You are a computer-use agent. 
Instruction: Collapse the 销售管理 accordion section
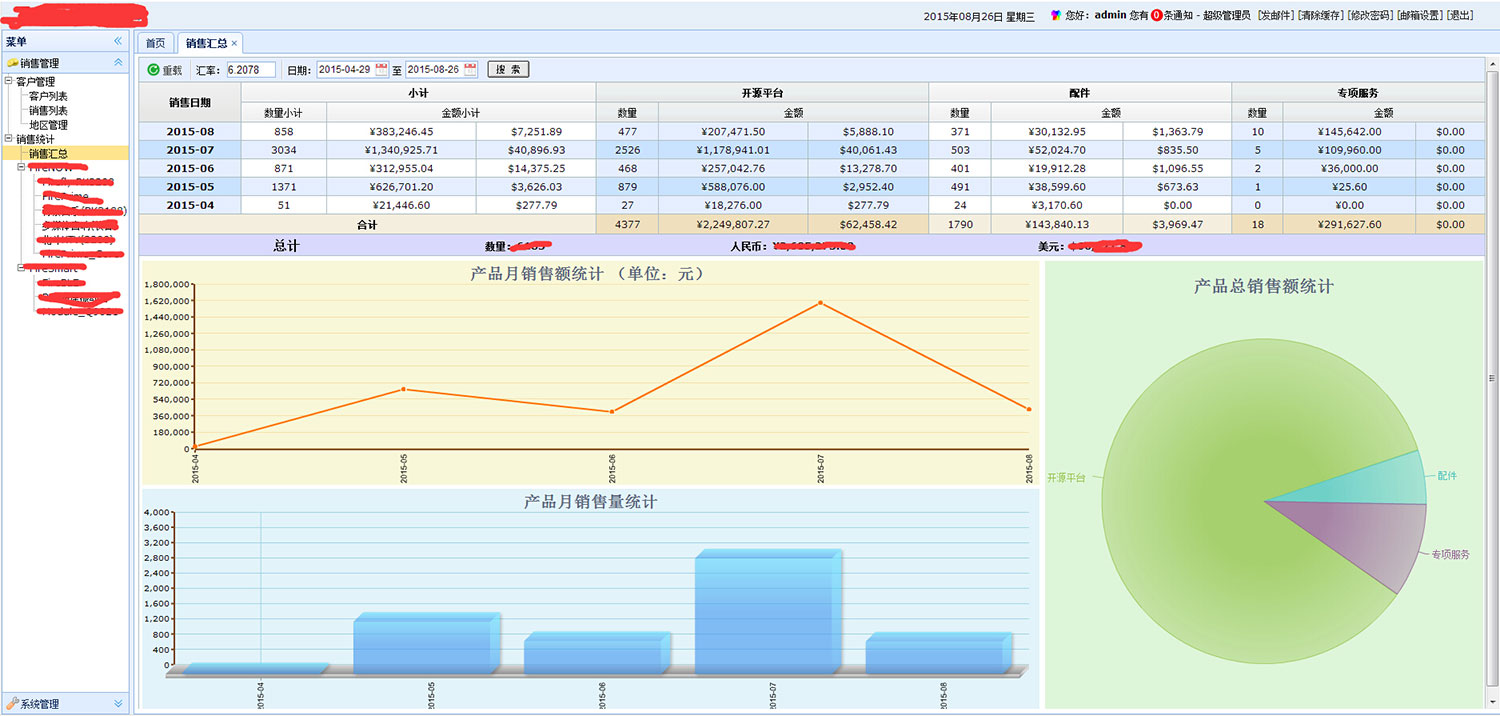[x=118, y=63]
